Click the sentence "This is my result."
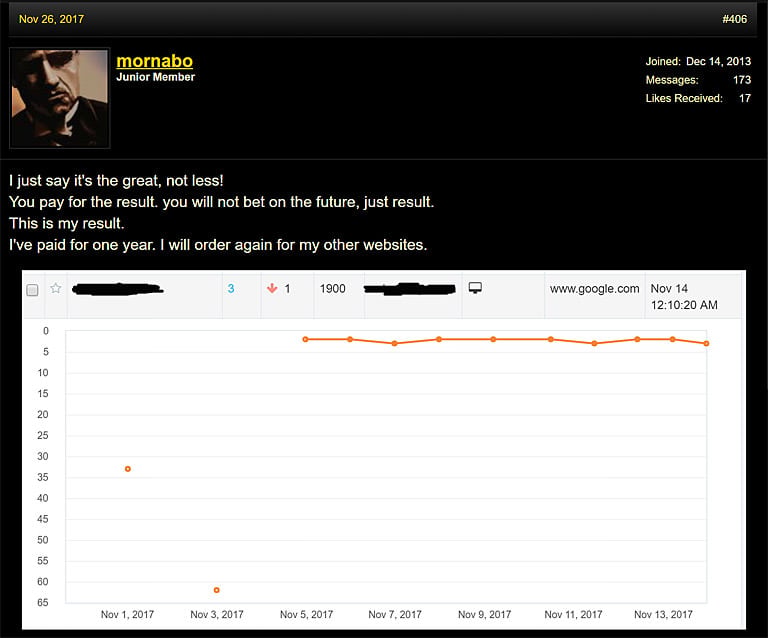This screenshot has height=638, width=768. pyautogui.click(x=67, y=223)
